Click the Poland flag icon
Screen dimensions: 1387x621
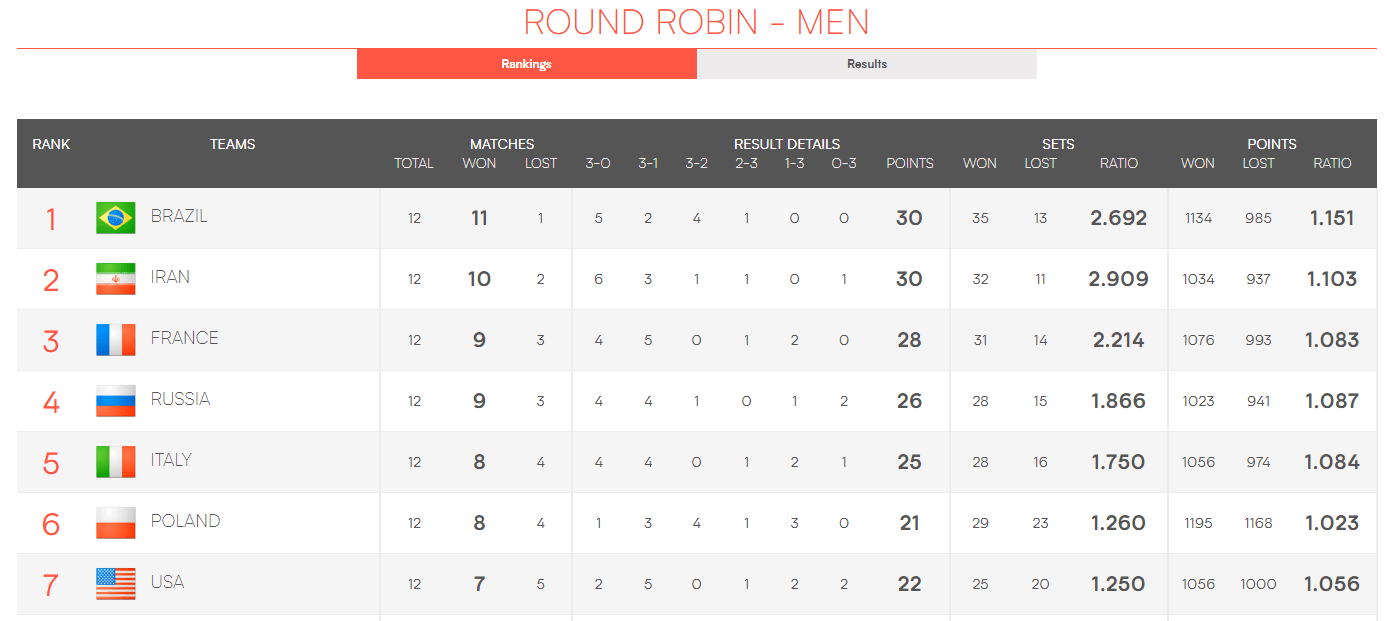(x=115, y=523)
